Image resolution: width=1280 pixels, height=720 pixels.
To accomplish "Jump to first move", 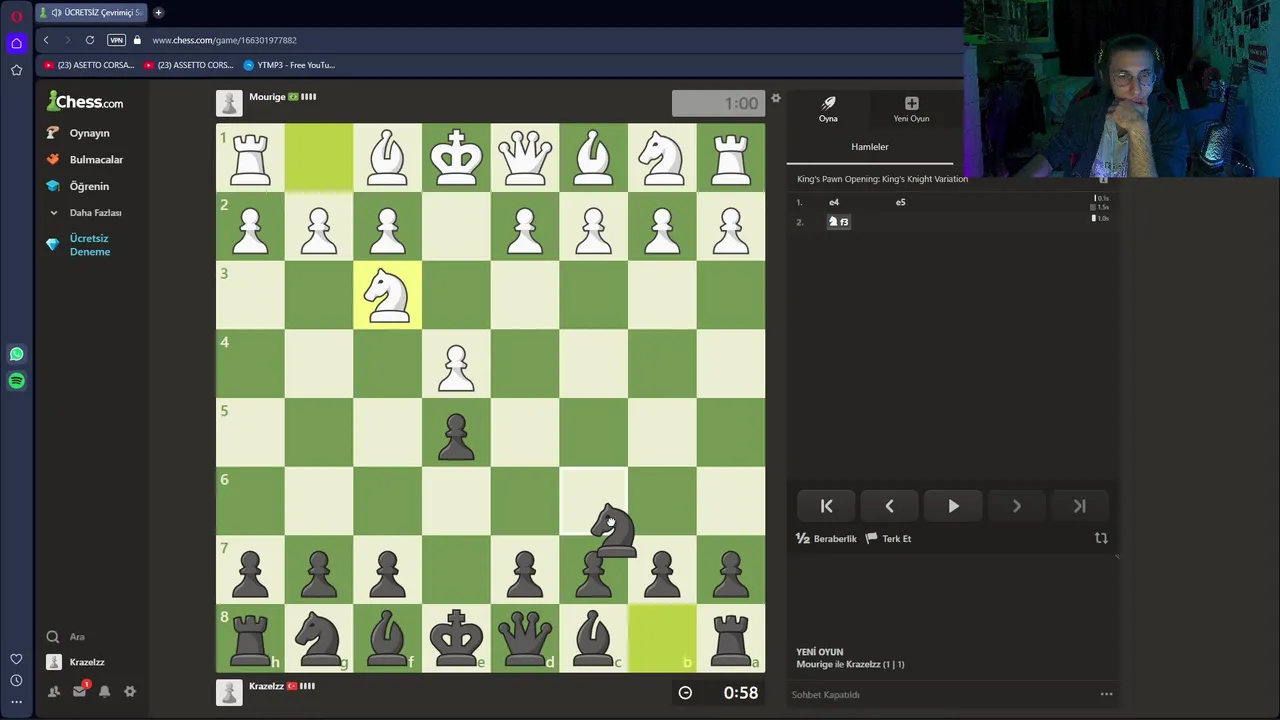I will pyautogui.click(x=826, y=506).
